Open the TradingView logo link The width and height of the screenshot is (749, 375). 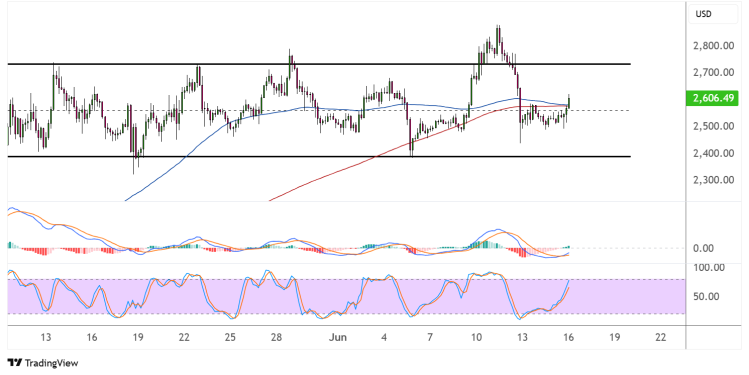pyautogui.click(x=43, y=363)
